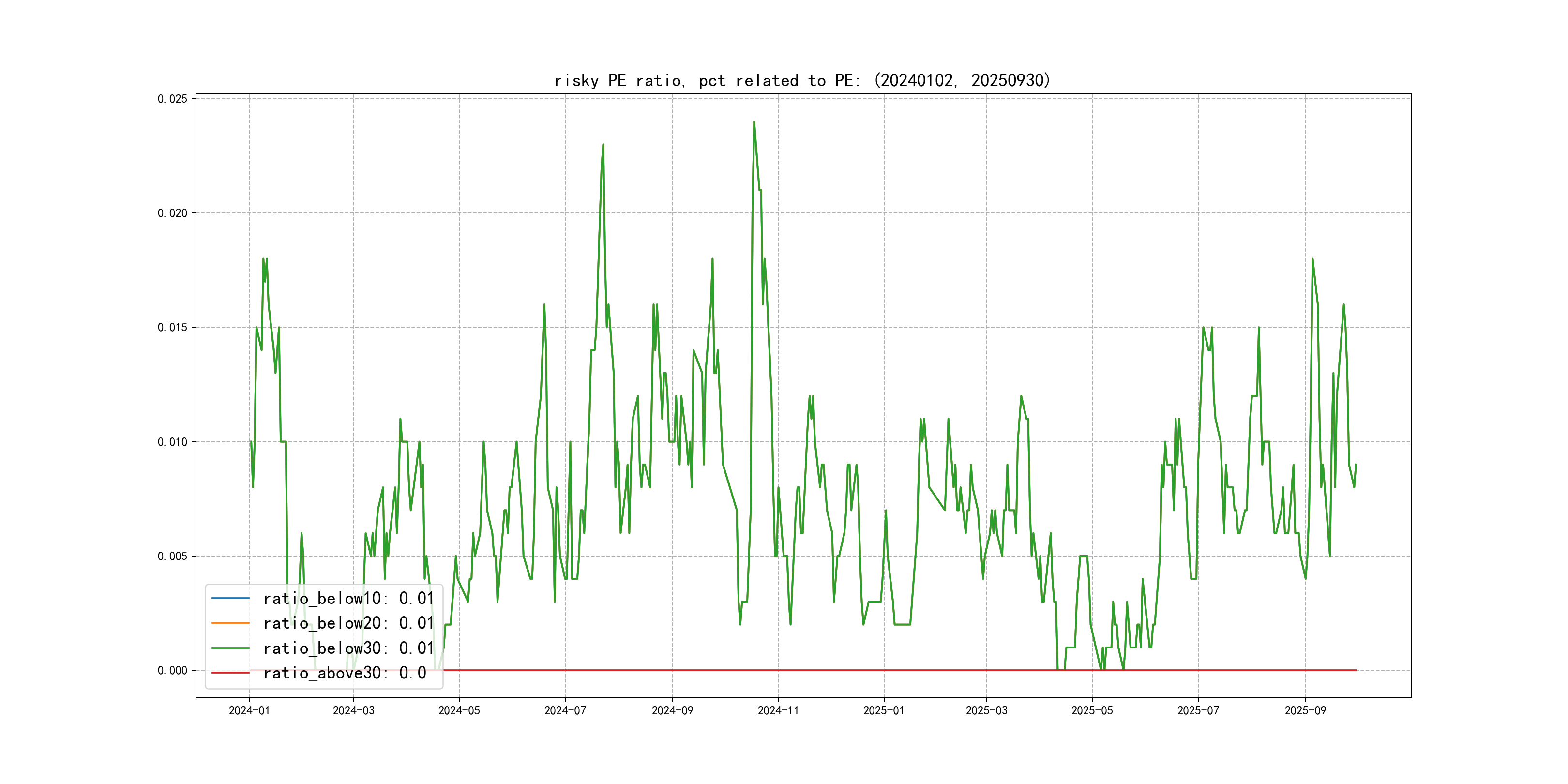Screen dimensions: 1568x784
Task: Click the 2025-09 x-axis tick label
Action: pos(1305,710)
